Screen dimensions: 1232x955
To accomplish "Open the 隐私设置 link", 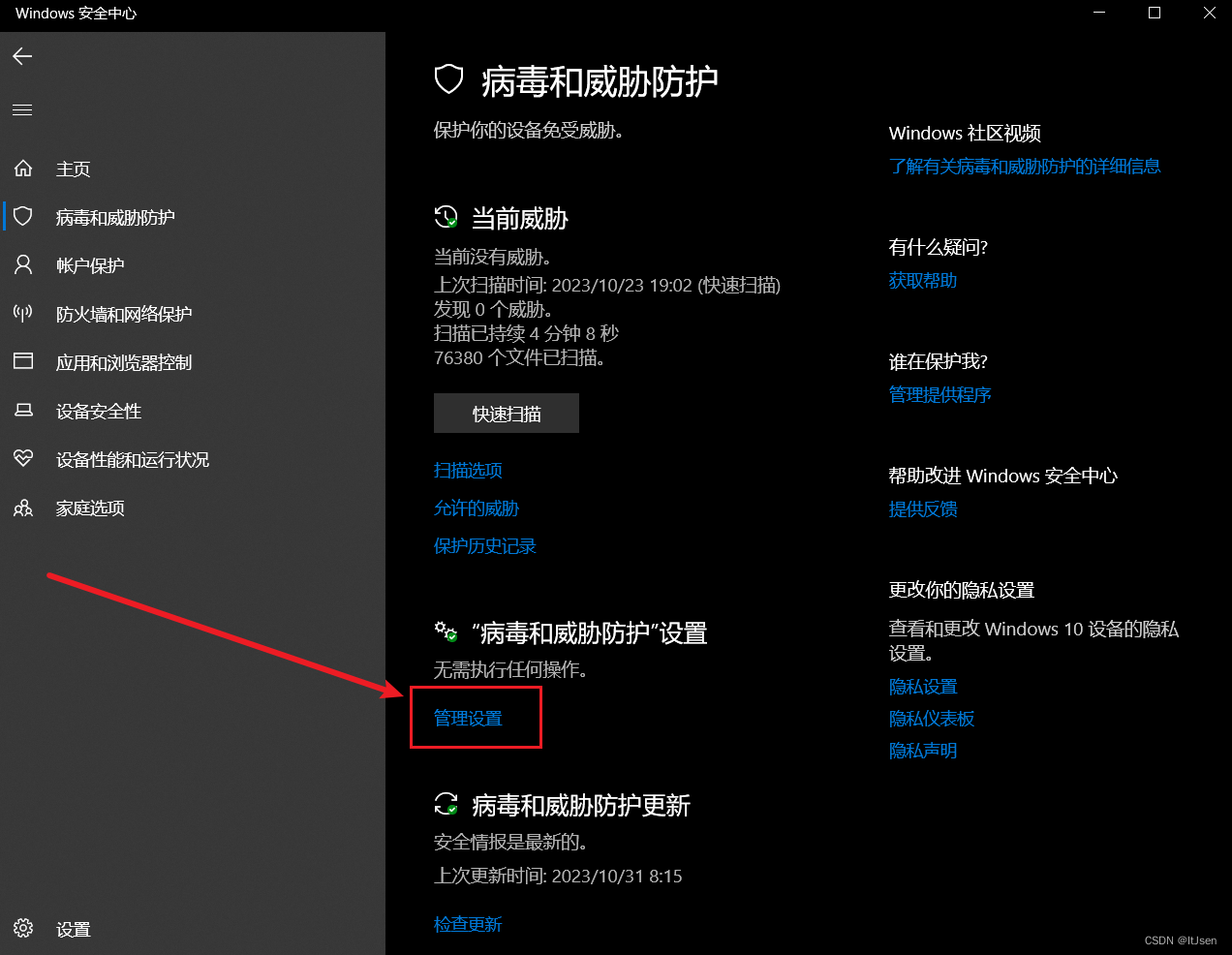I will click(923, 686).
